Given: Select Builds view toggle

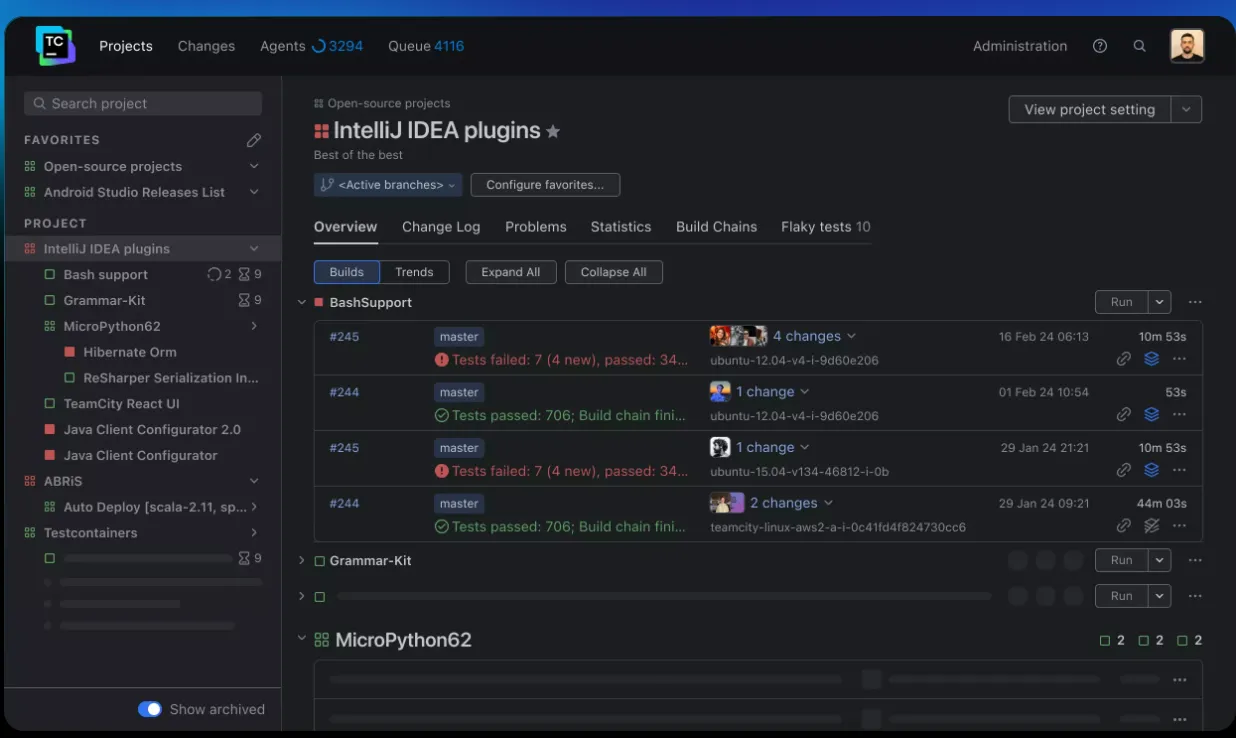Looking at the screenshot, I should pyautogui.click(x=347, y=272).
